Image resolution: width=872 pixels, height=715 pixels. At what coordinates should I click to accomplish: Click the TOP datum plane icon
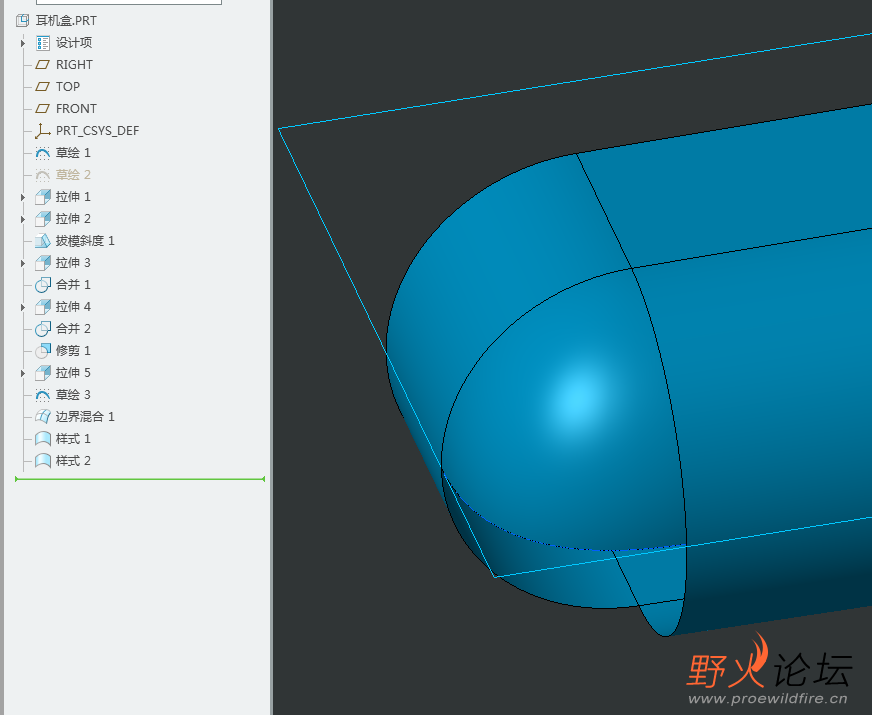43,87
